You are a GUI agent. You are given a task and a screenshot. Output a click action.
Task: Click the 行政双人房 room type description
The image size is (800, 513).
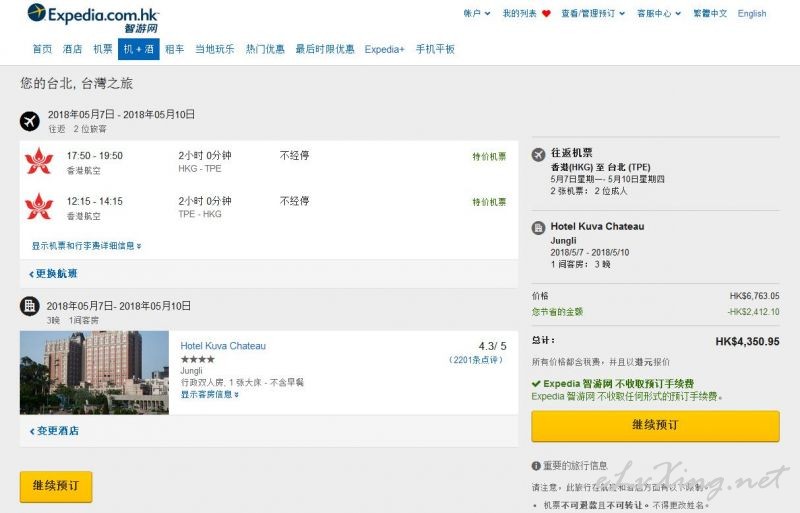242,382
